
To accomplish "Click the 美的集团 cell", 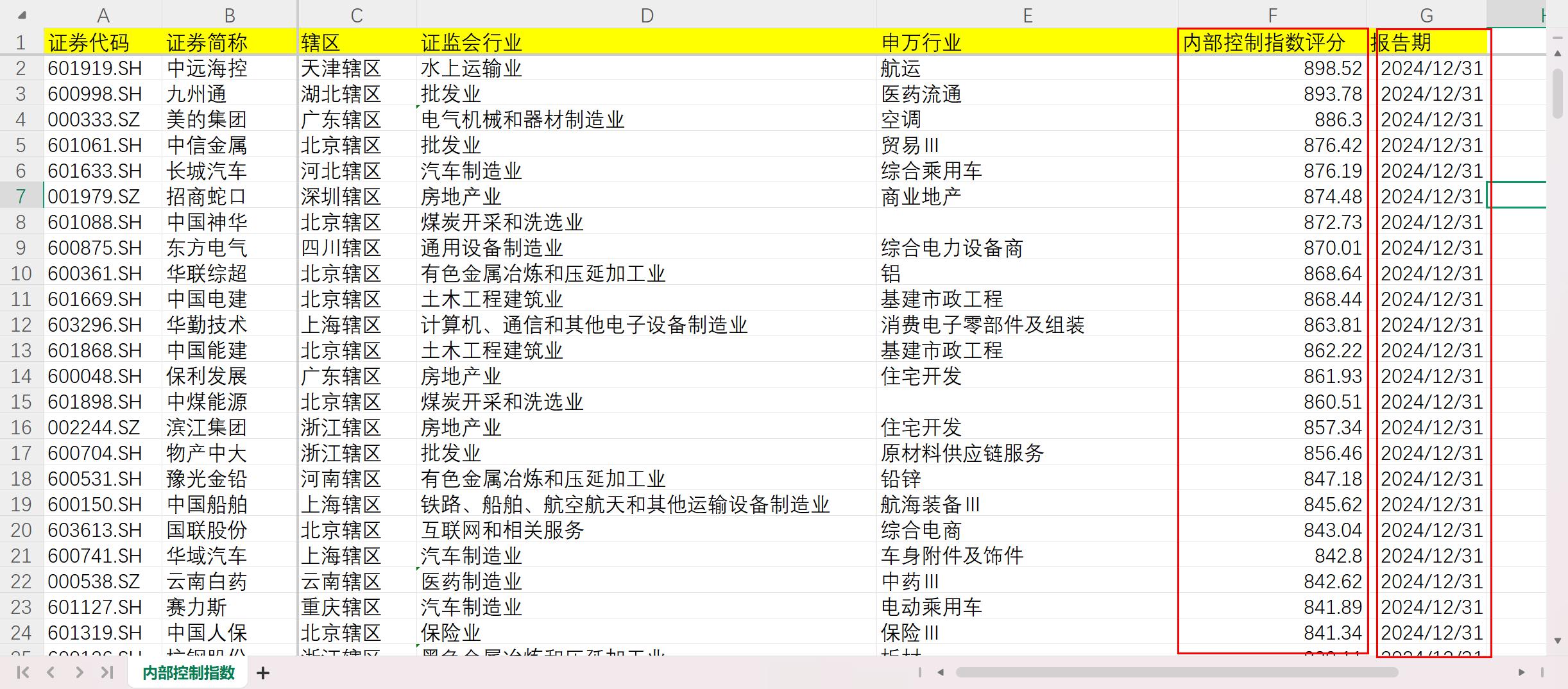I will pyautogui.click(x=230, y=119).
